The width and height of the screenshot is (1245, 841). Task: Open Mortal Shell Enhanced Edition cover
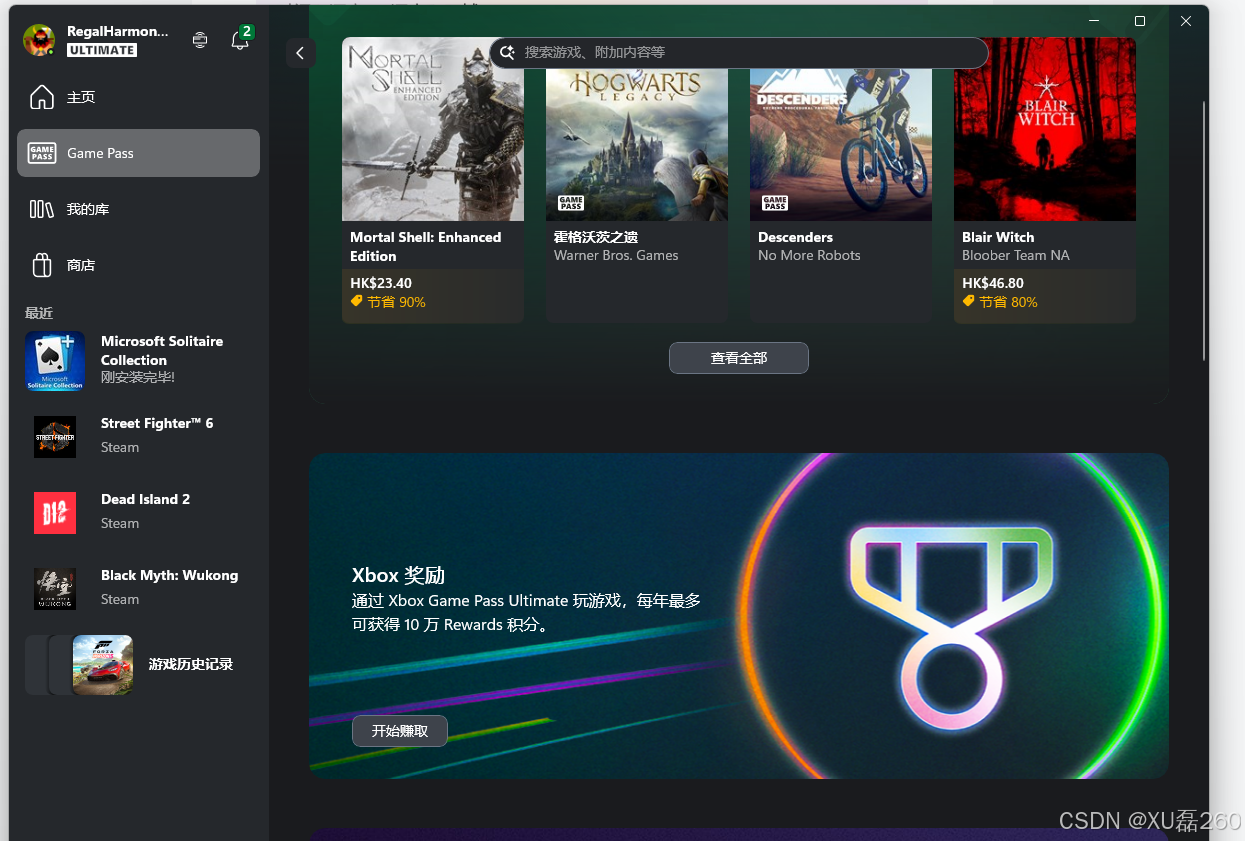(x=433, y=129)
